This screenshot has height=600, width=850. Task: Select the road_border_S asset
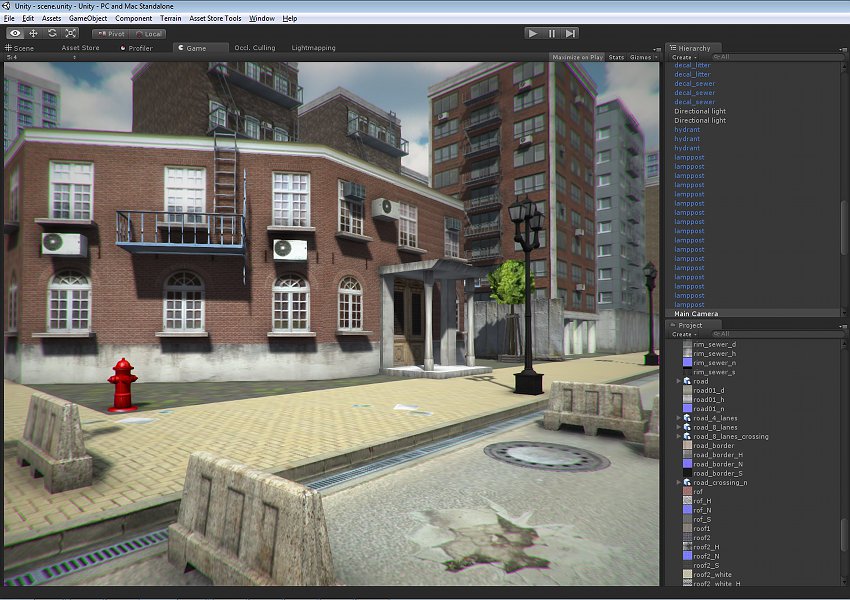pyautogui.click(x=718, y=473)
